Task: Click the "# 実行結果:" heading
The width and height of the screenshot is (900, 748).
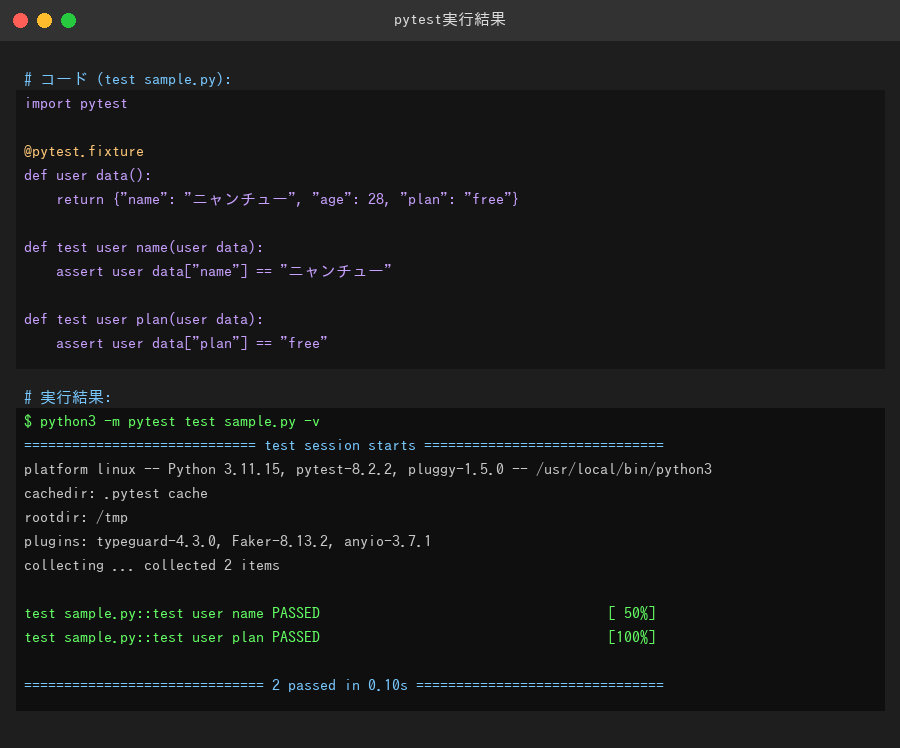Action: (x=68, y=397)
